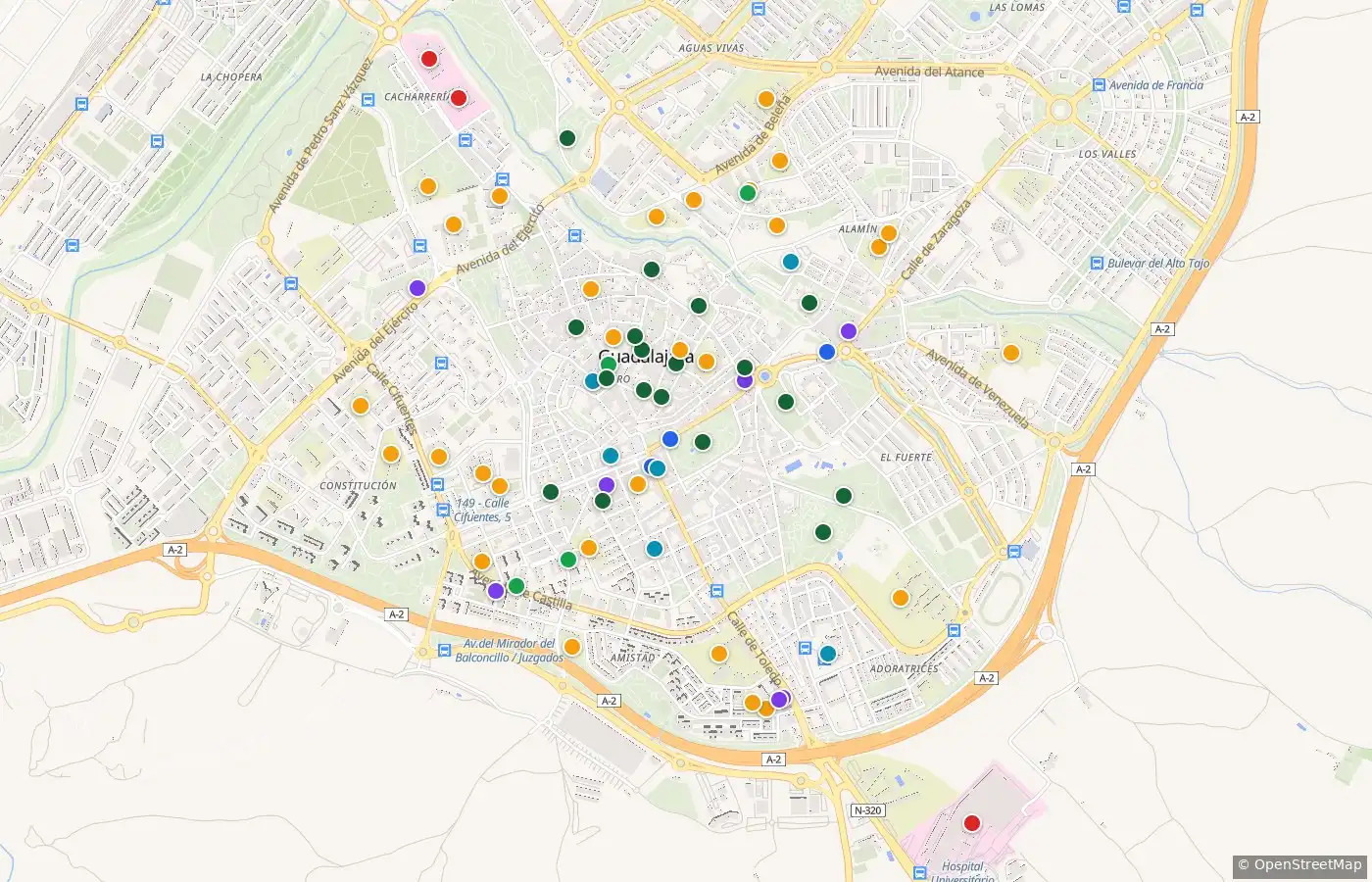
Task: Click the Guadalajara city name label
Action: (646, 357)
